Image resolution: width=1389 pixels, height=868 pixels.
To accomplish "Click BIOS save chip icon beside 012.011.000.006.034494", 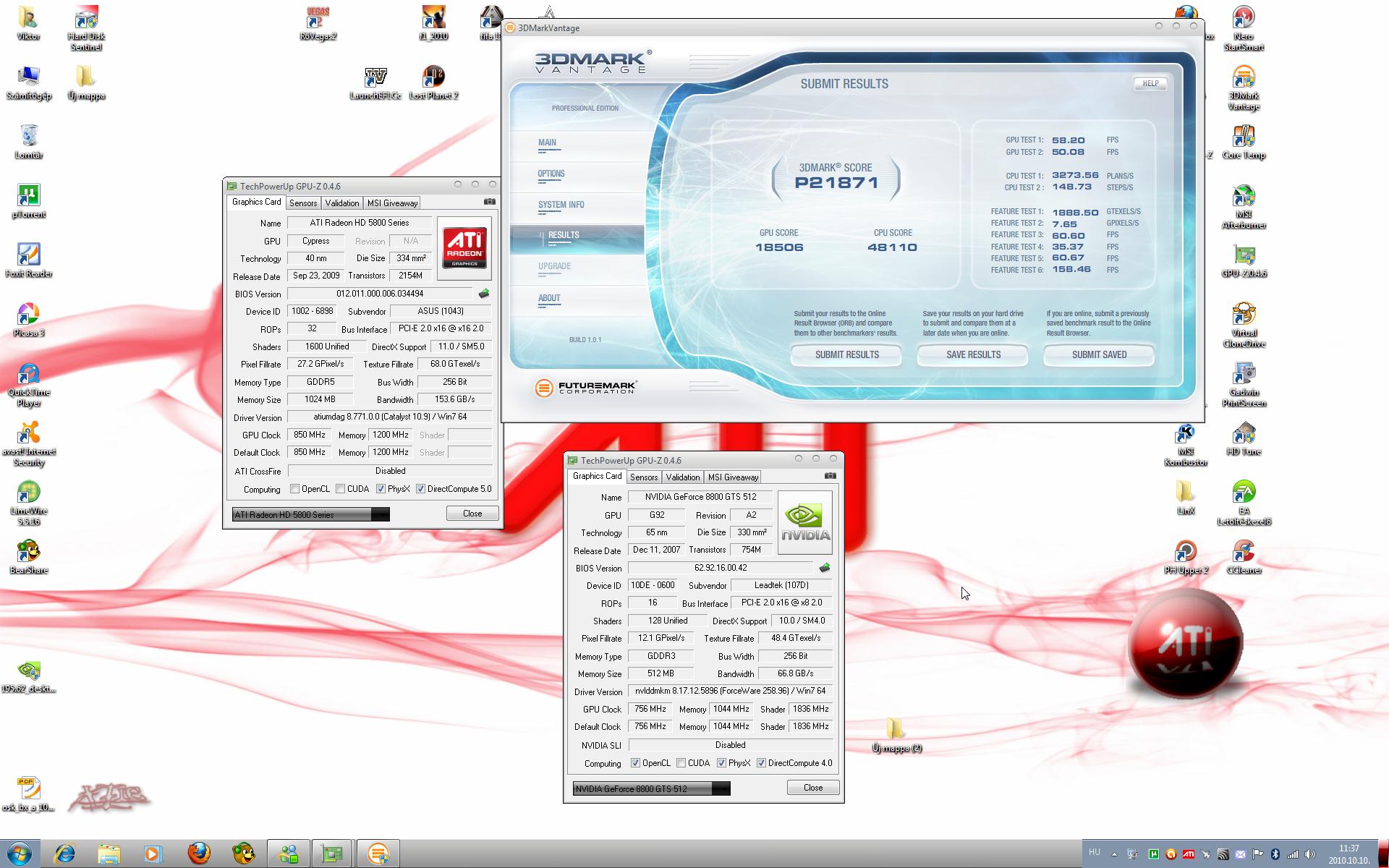I will [x=484, y=294].
